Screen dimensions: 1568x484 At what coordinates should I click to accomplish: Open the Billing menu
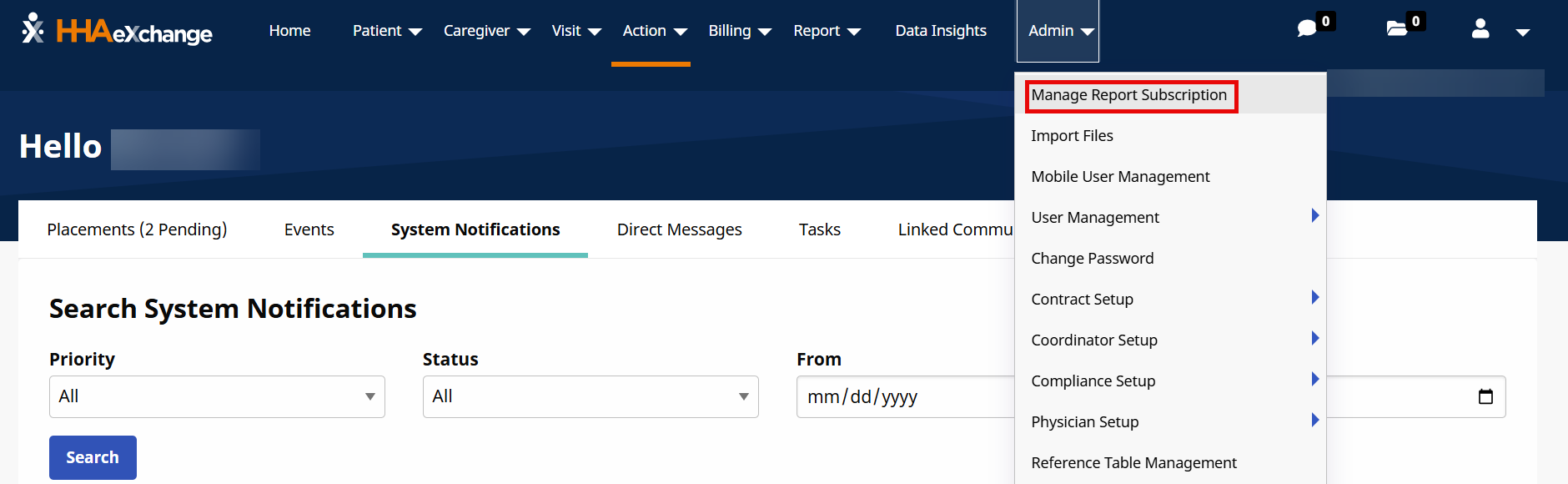click(739, 31)
